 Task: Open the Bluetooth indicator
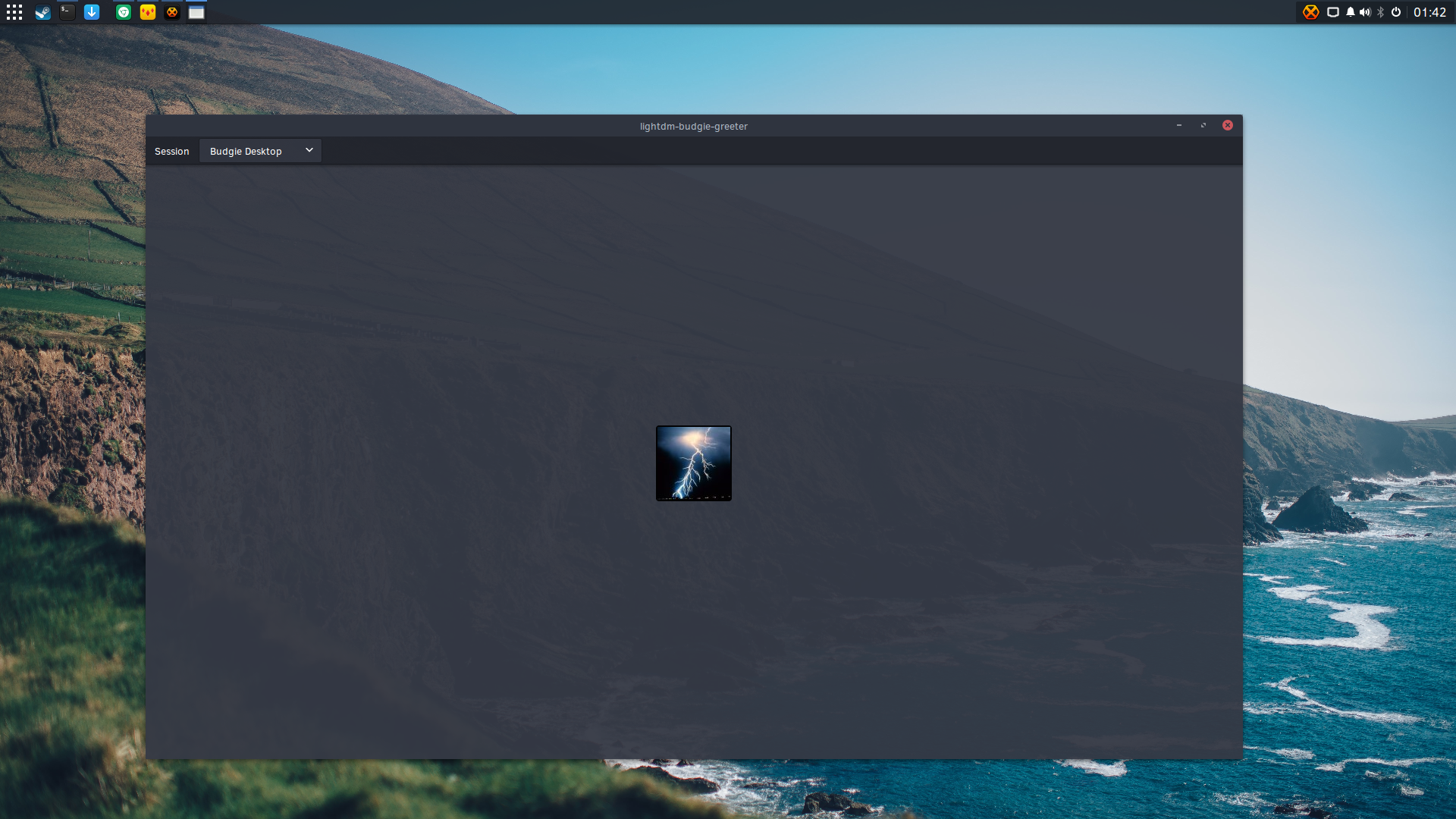click(1381, 12)
